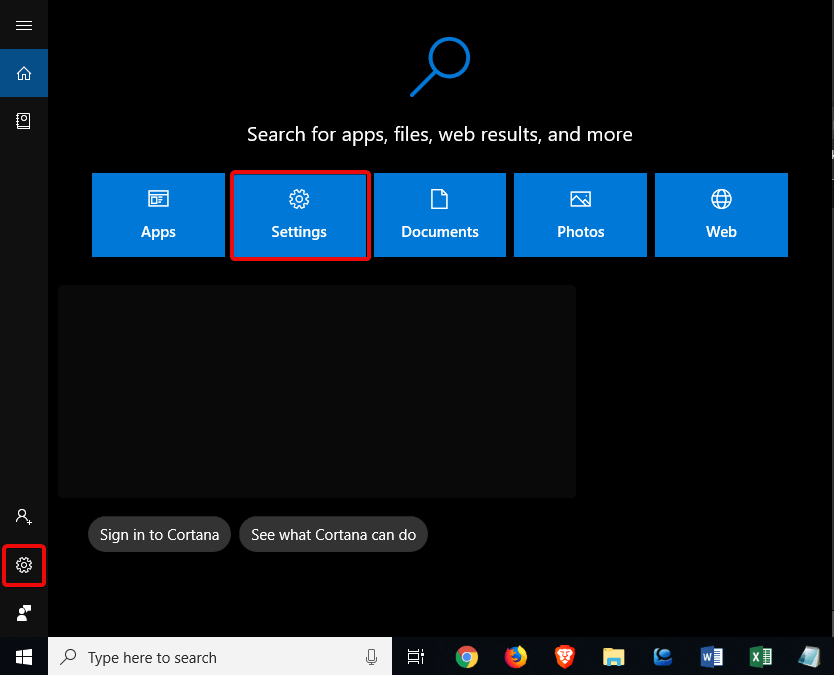Image resolution: width=834 pixels, height=675 pixels.
Task: Launch Google Chrome from the taskbar
Action: pyautogui.click(x=466, y=657)
